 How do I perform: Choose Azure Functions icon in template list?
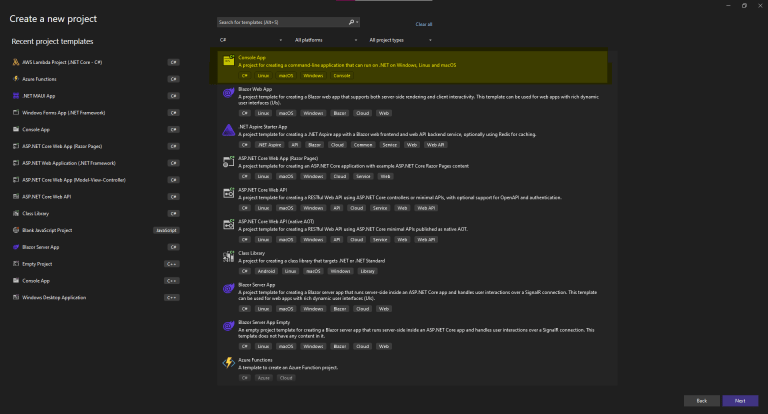(229, 360)
